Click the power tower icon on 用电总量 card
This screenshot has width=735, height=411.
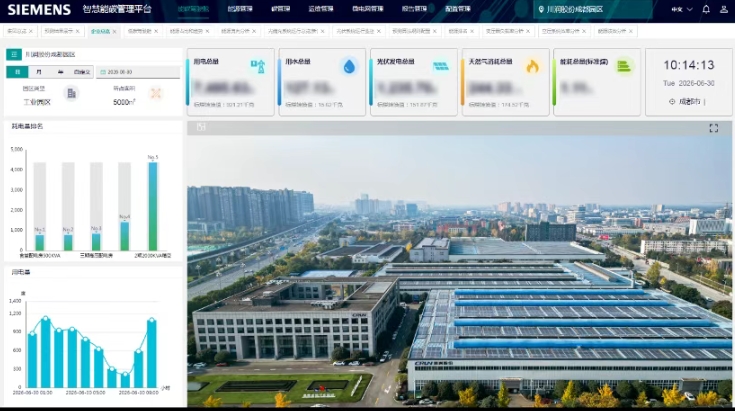click(258, 67)
